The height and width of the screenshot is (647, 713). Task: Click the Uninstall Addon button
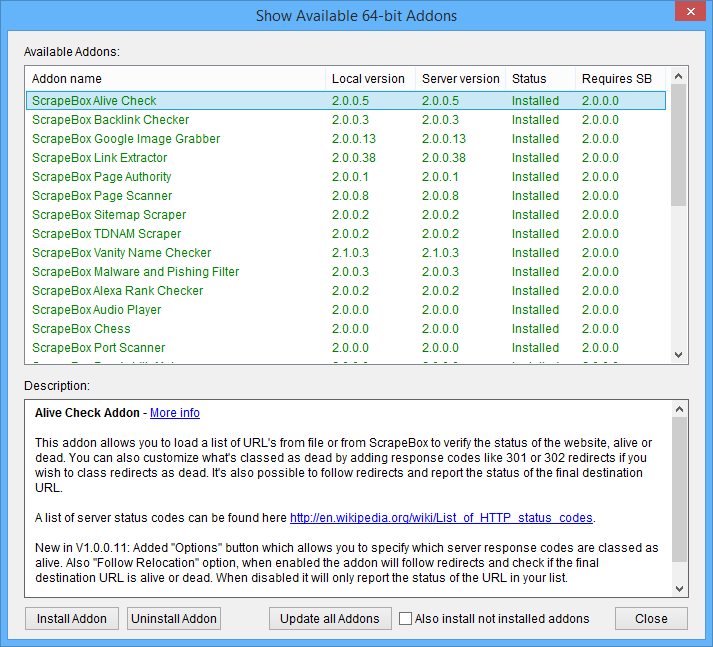point(174,618)
